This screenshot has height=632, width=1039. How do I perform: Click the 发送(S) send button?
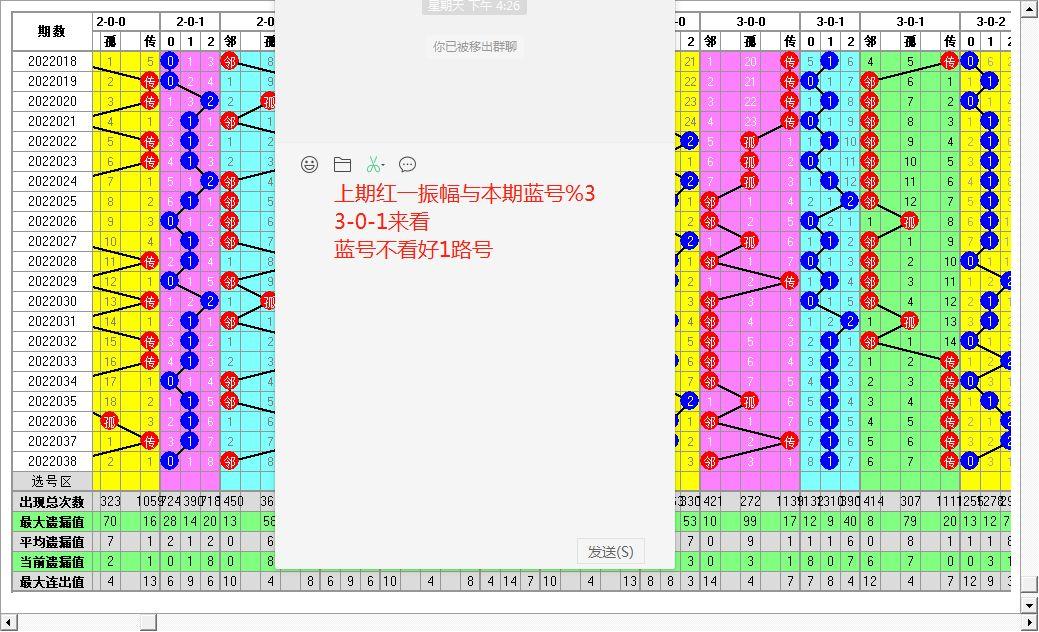[610, 551]
